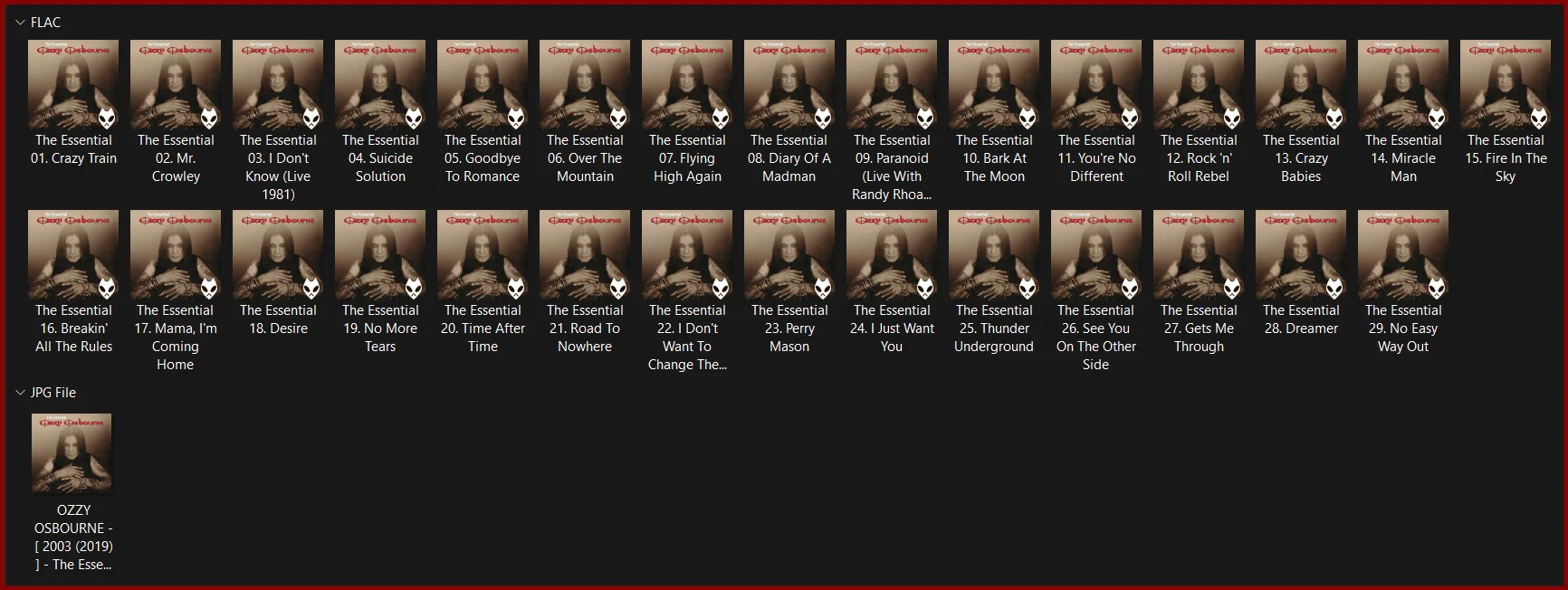Click the 27. Gets Me Through thumbnail
The width and height of the screenshot is (1568, 590).
click(1199, 255)
